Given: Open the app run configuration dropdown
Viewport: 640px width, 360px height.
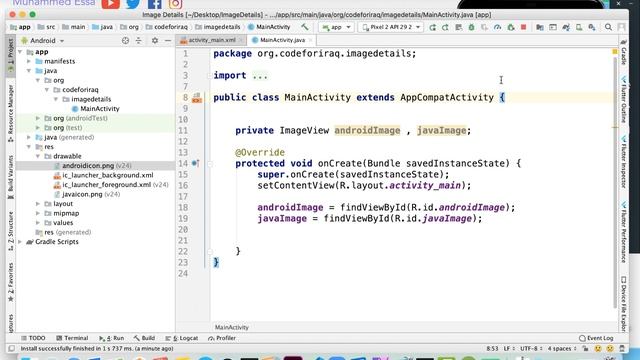Looking at the screenshot, I should click(336, 27).
